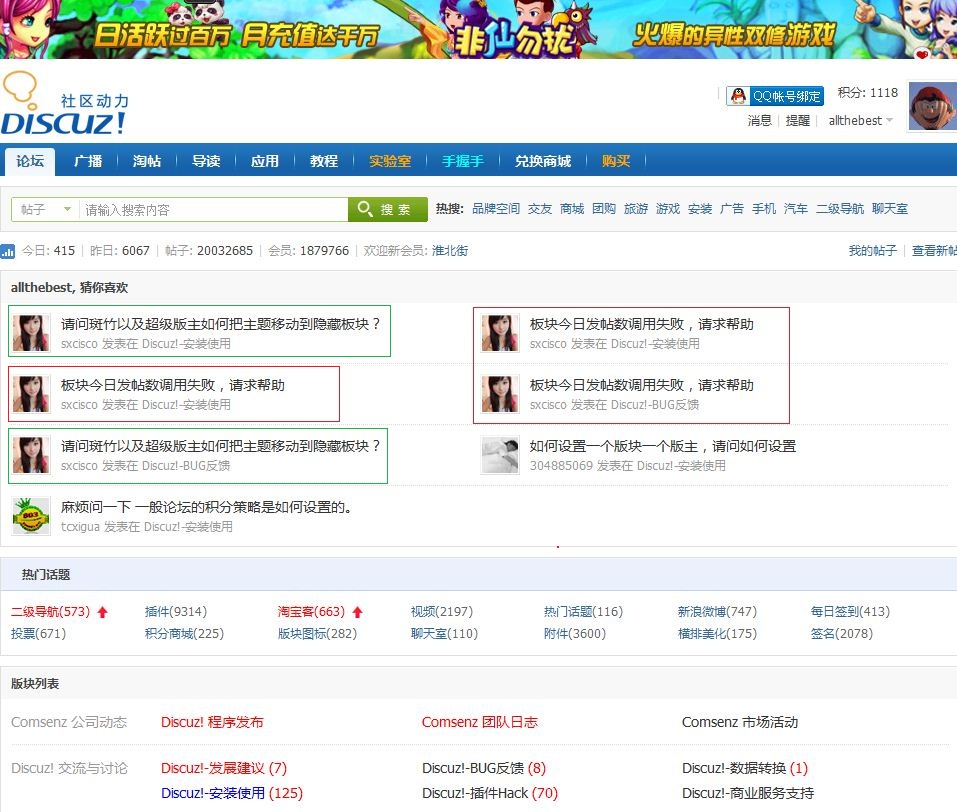Open the Discuz! 程序发布 board
The width and height of the screenshot is (957, 812).
(x=212, y=722)
